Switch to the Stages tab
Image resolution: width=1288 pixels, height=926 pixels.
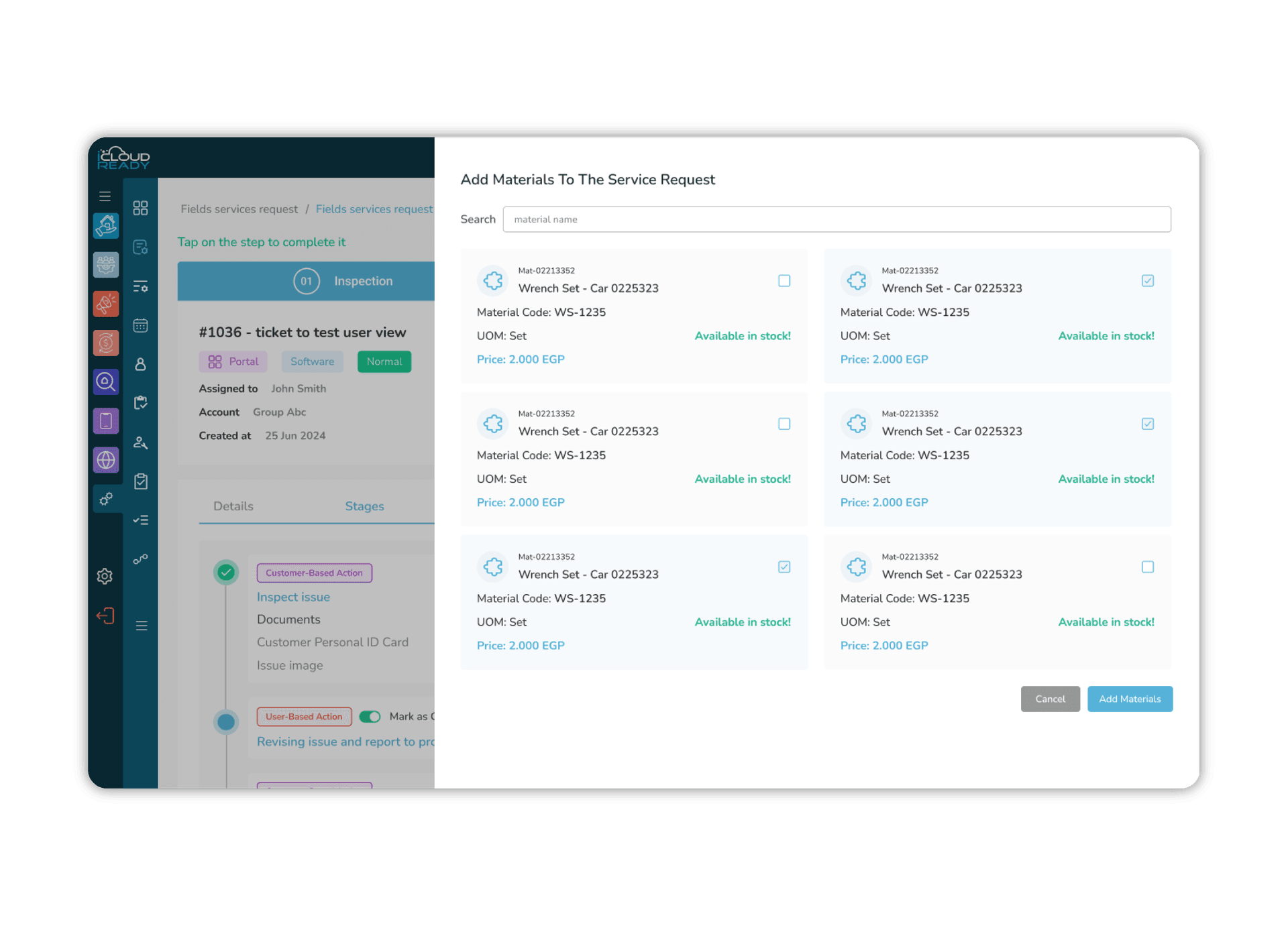[x=364, y=506]
